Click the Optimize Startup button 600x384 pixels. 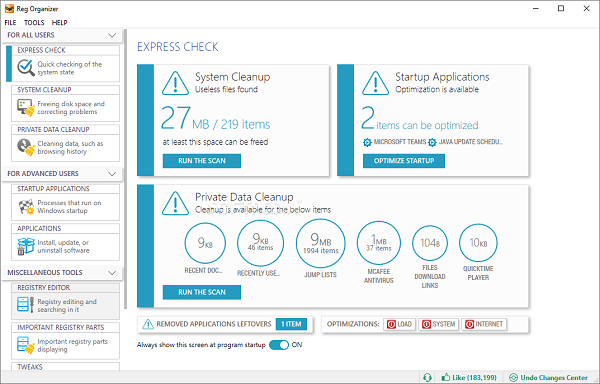[404, 161]
